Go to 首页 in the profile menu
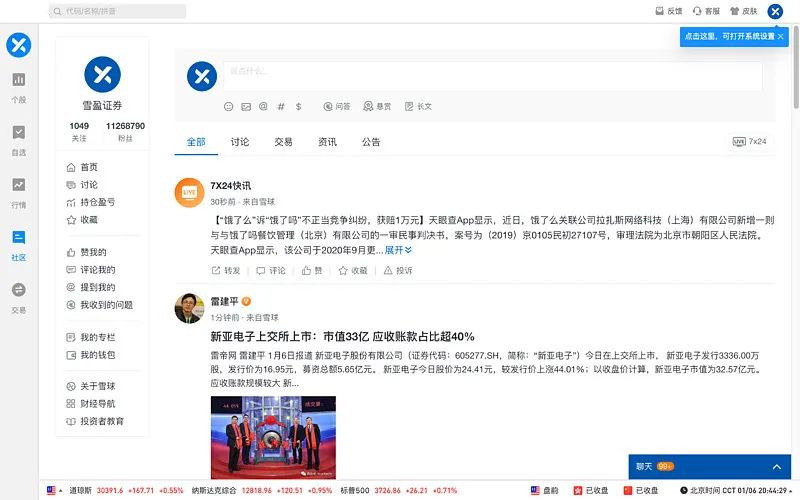 coord(82,167)
